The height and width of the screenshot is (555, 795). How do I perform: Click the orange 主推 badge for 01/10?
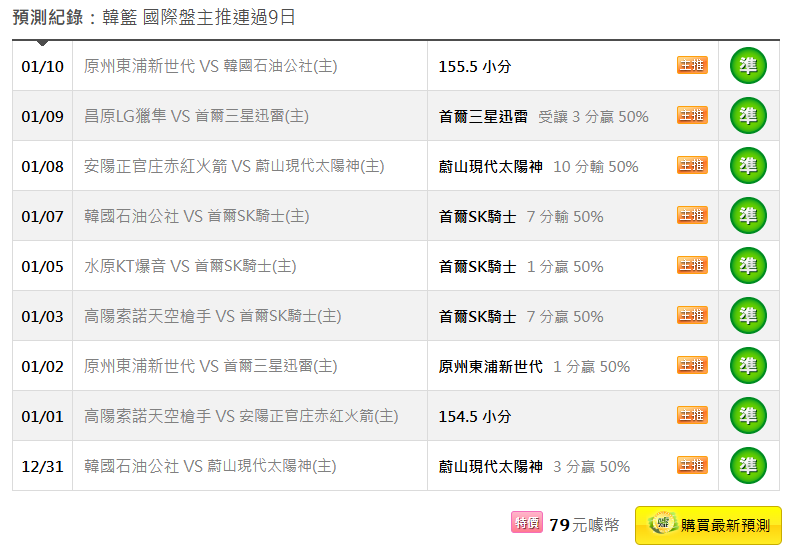692,65
